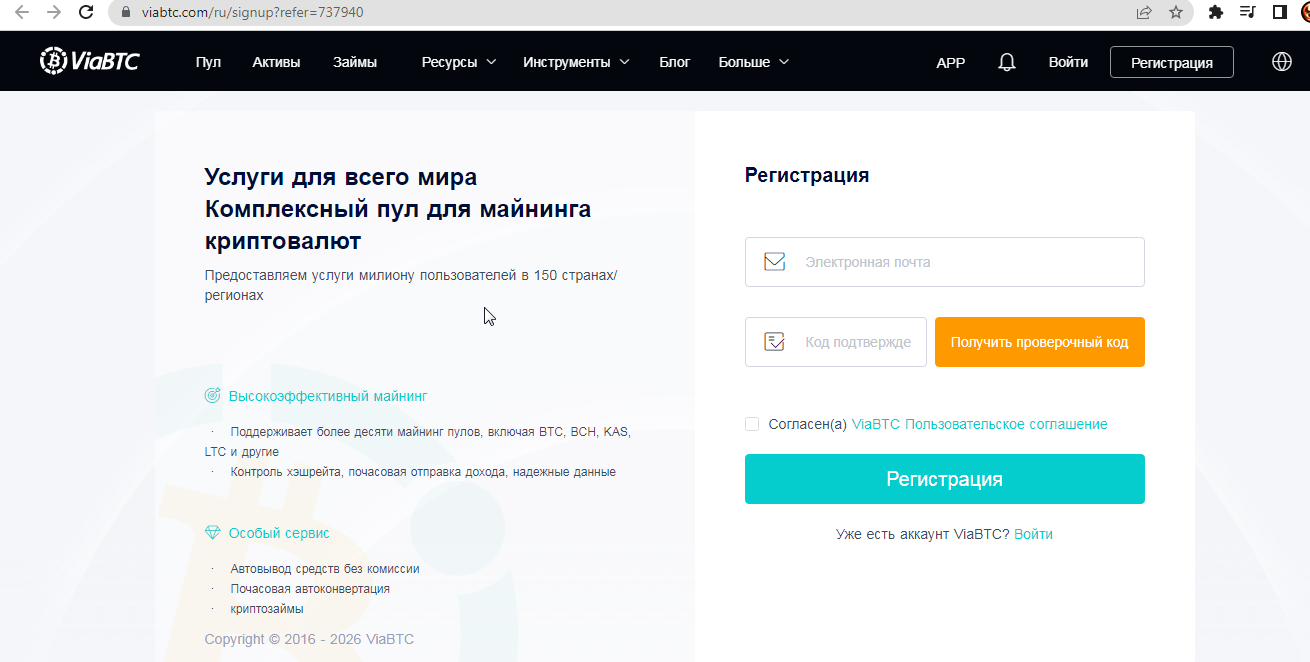Open browser extensions puzzle icon
The width and height of the screenshot is (1310, 662).
click(1216, 13)
